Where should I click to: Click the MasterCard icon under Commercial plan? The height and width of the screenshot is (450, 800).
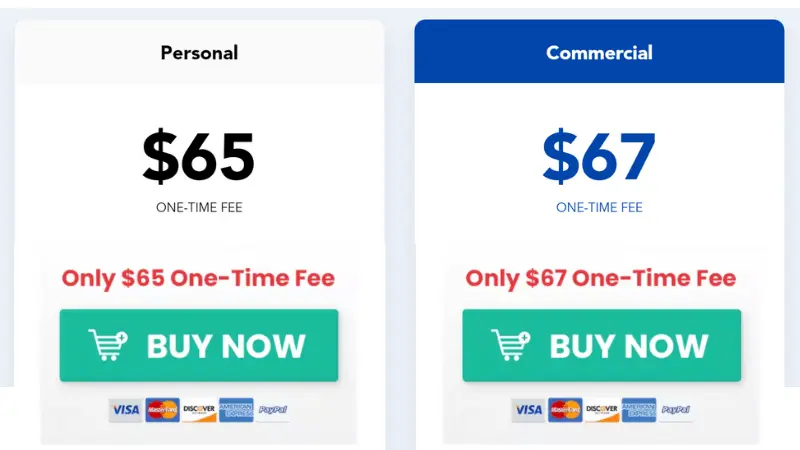pos(565,410)
